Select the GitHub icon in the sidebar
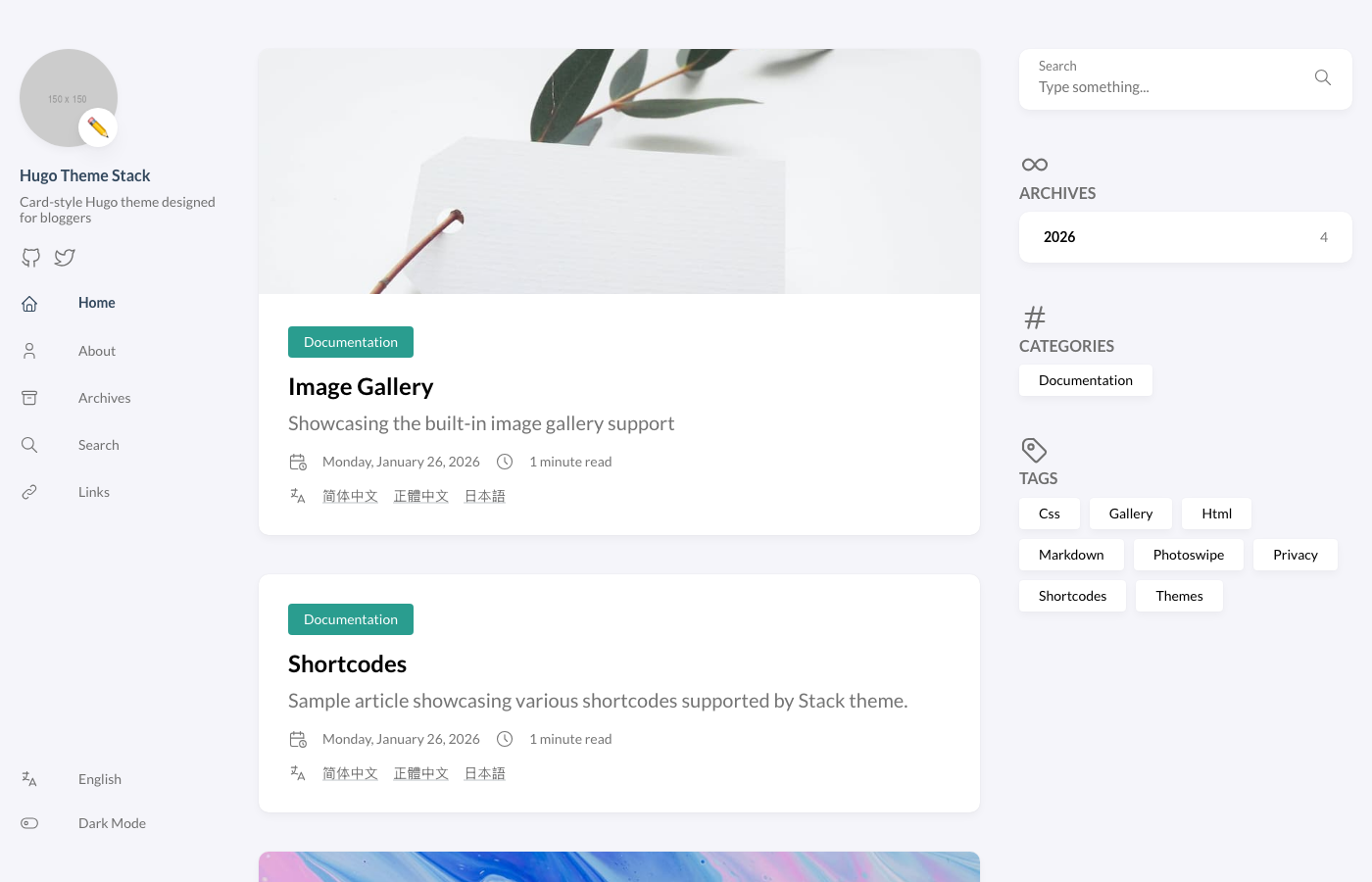This screenshot has width=1372, height=882. [x=30, y=257]
